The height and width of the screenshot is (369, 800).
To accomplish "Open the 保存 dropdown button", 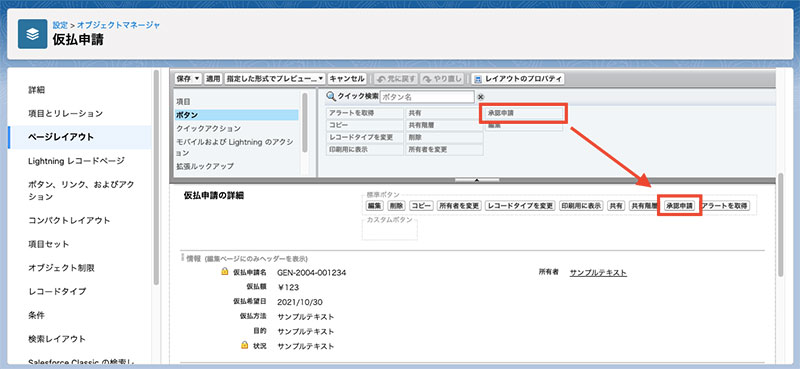I will click(188, 79).
